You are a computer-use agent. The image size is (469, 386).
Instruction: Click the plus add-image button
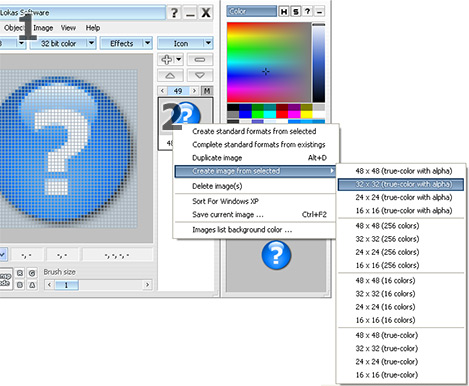coord(166,60)
